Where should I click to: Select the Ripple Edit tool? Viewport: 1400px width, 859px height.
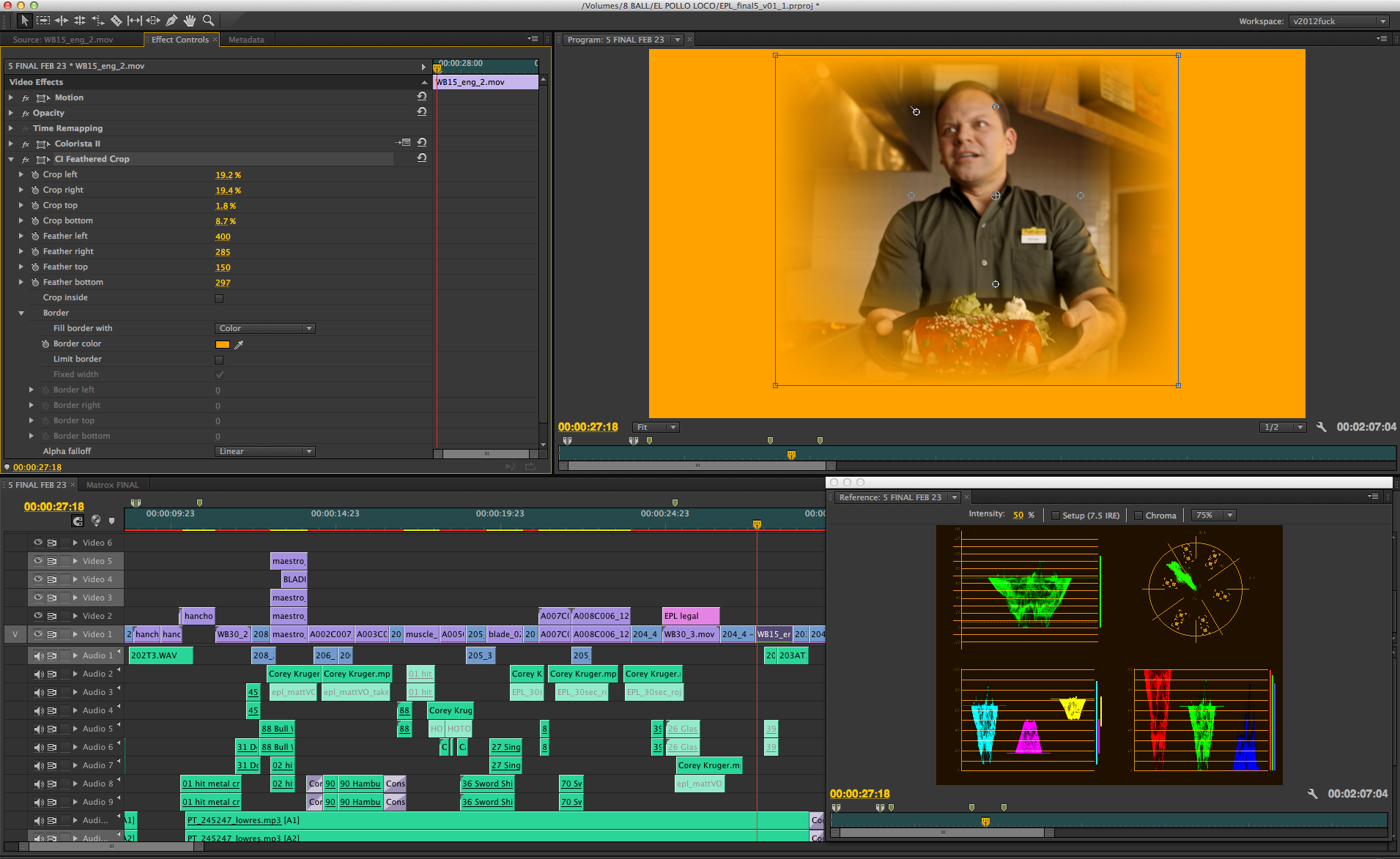(62, 21)
